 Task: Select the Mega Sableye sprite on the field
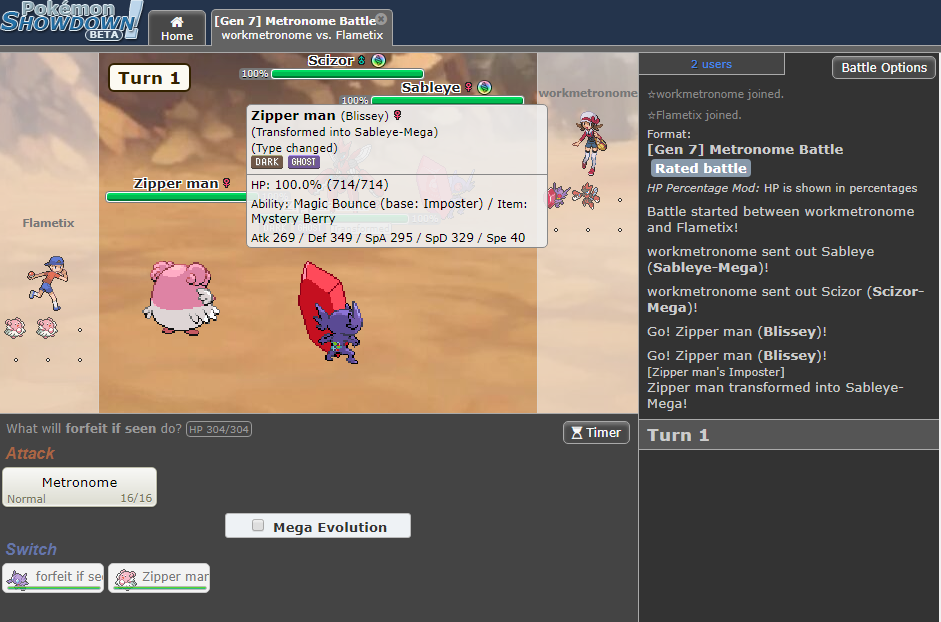(331, 312)
